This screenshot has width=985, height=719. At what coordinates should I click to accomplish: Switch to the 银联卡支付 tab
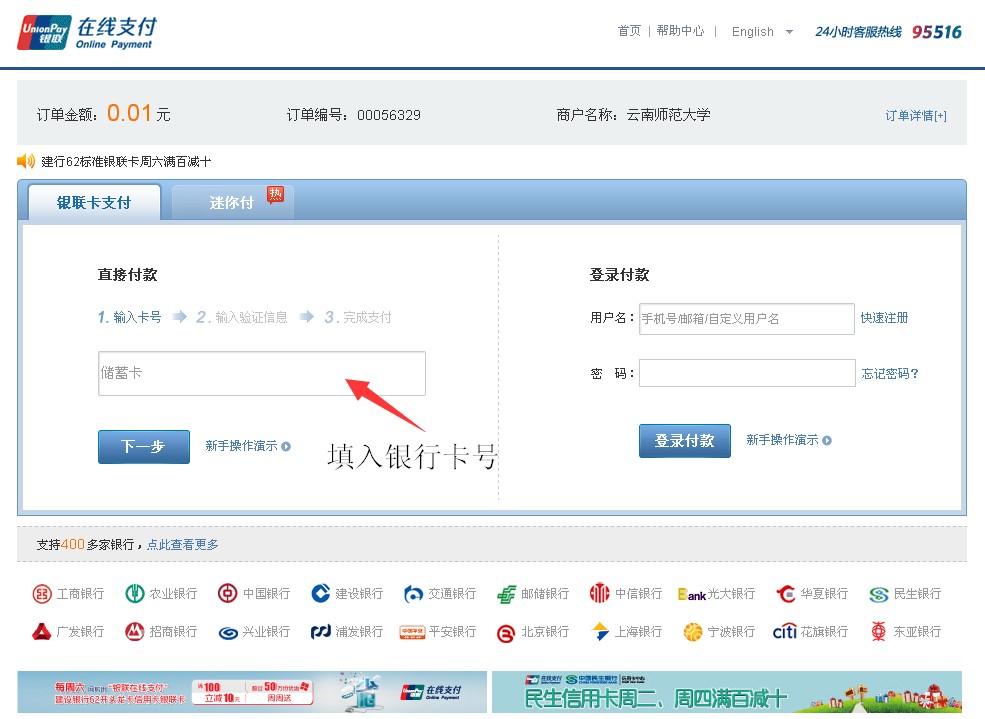pos(94,203)
